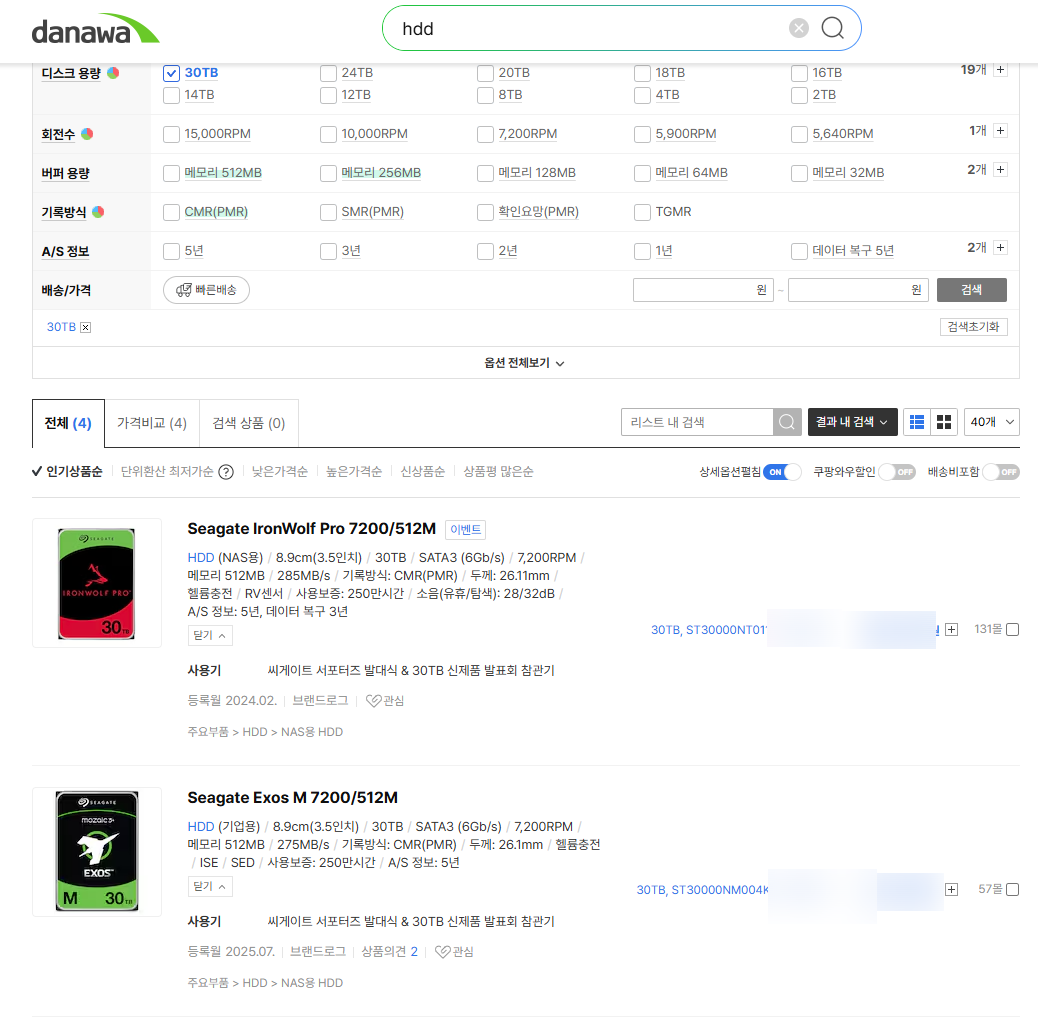Tick compare checkbox for Exos M 57몰
The image size is (1038, 1031).
pos(1012,889)
